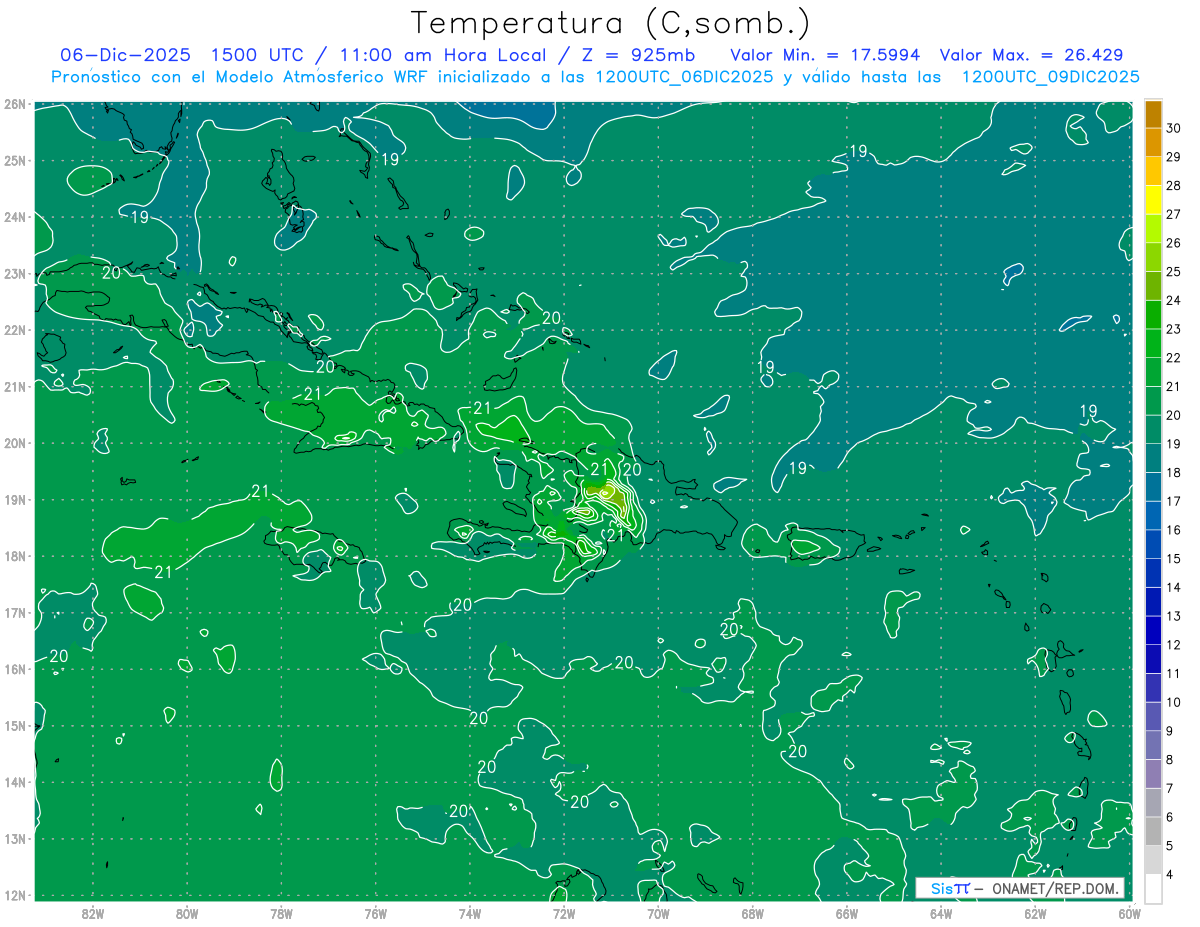Click the '16N' latitude label

pos(14,669)
